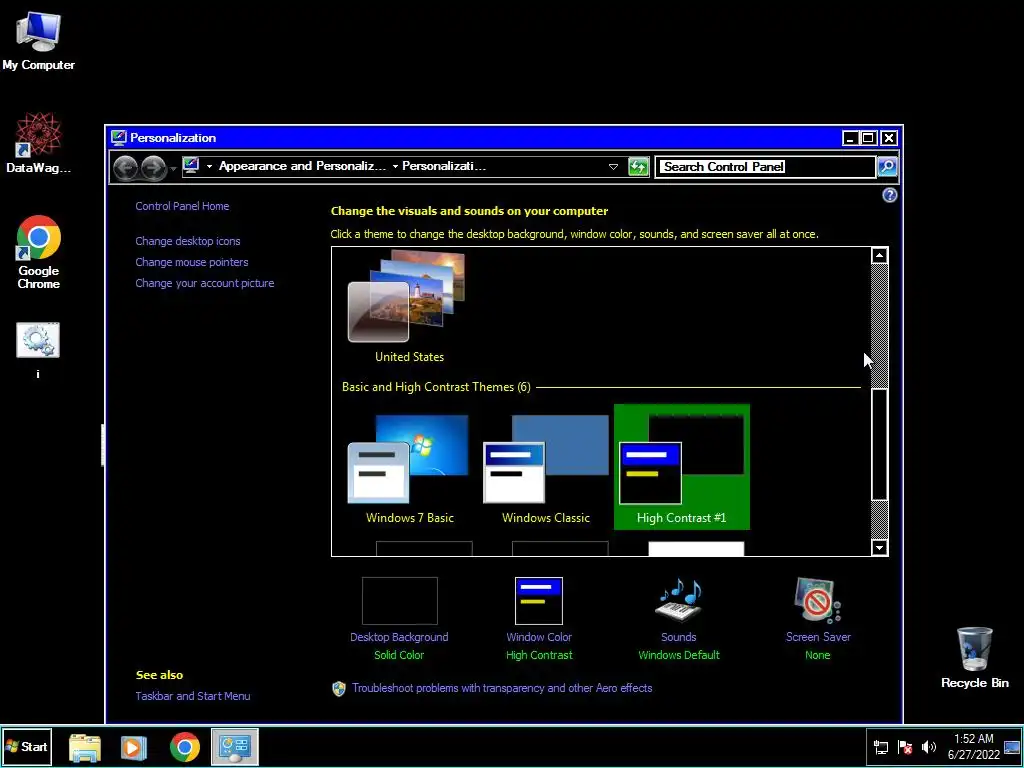The width and height of the screenshot is (1024, 768).
Task: Click theme list scrollbar down arrow
Action: pos(880,548)
